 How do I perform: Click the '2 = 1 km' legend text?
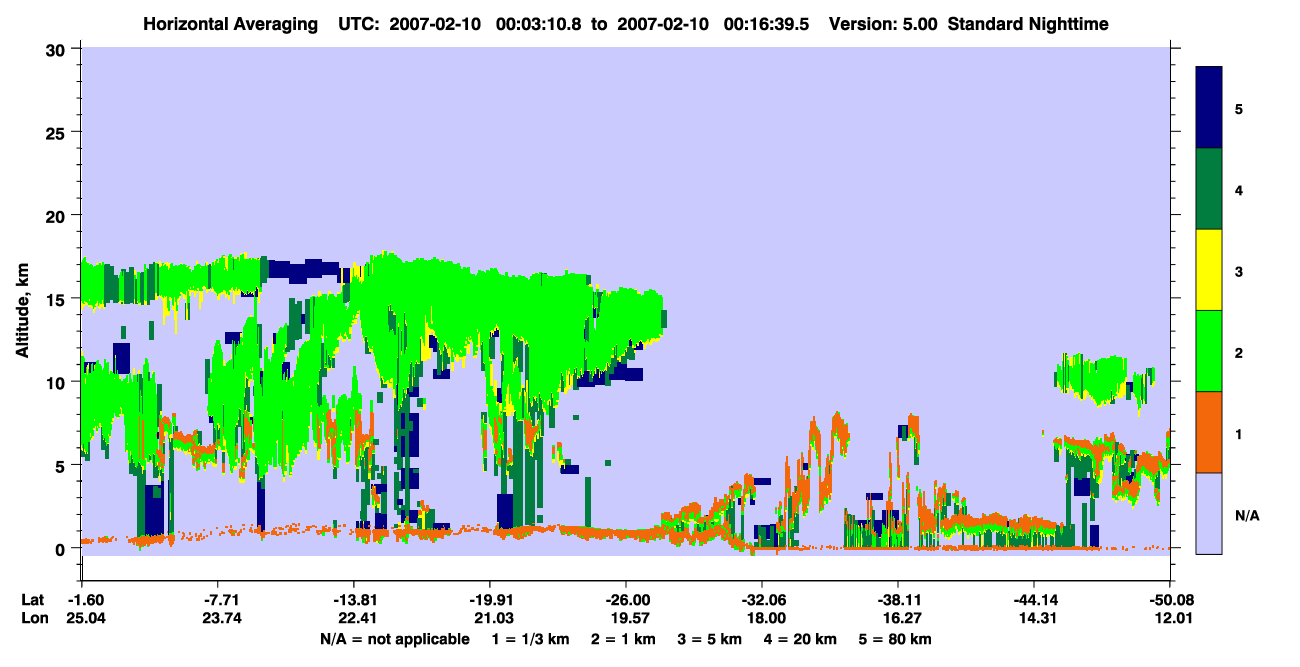pos(624,639)
